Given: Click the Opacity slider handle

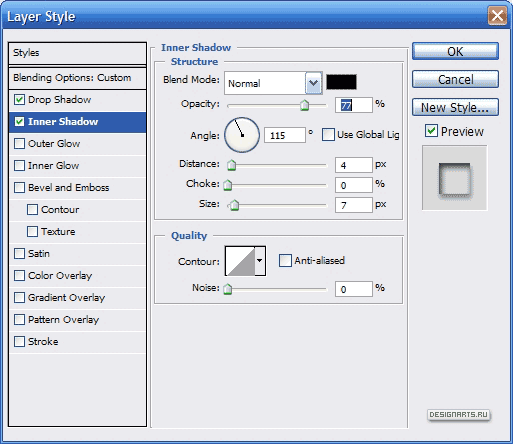Looking at the screenshot, I should [304, 105].
